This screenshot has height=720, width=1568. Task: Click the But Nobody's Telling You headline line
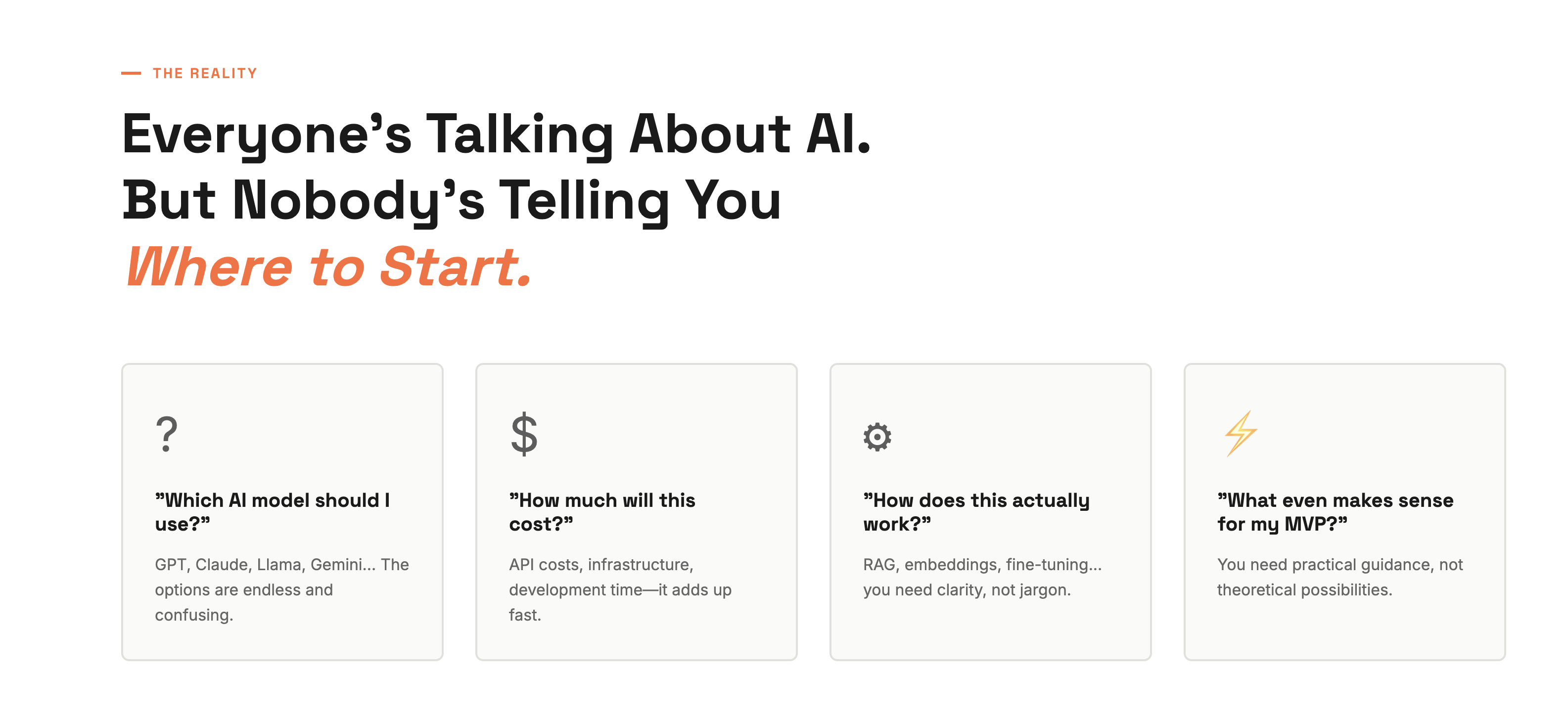tap(451, 200)
